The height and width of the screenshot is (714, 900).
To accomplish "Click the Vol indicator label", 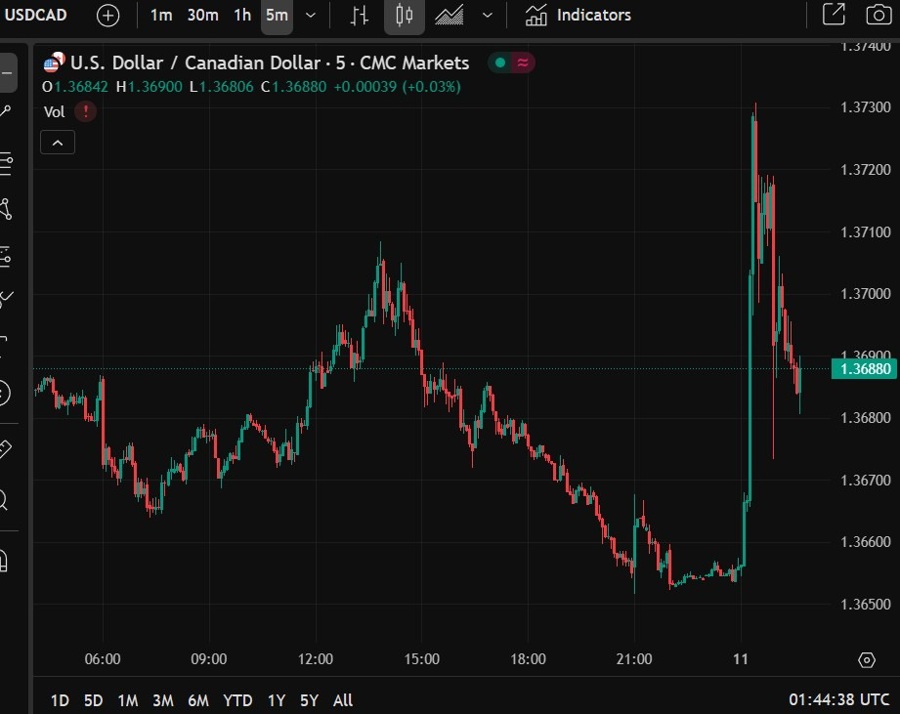I will [x=55, y=112].
